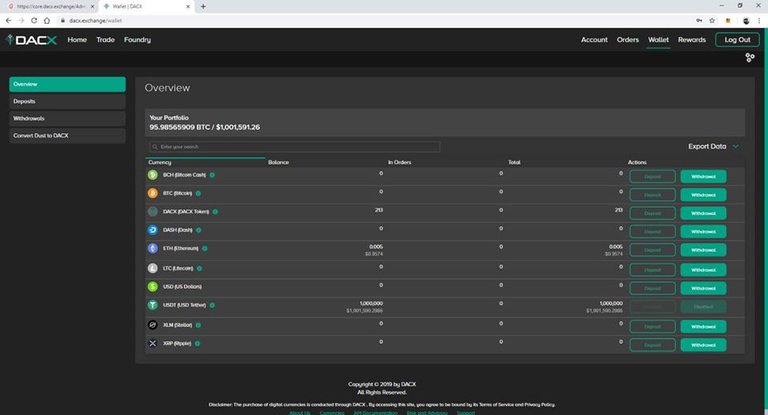Screen dimensions: 768x415
Task: Open the Trade nav item
Action: 105,40
